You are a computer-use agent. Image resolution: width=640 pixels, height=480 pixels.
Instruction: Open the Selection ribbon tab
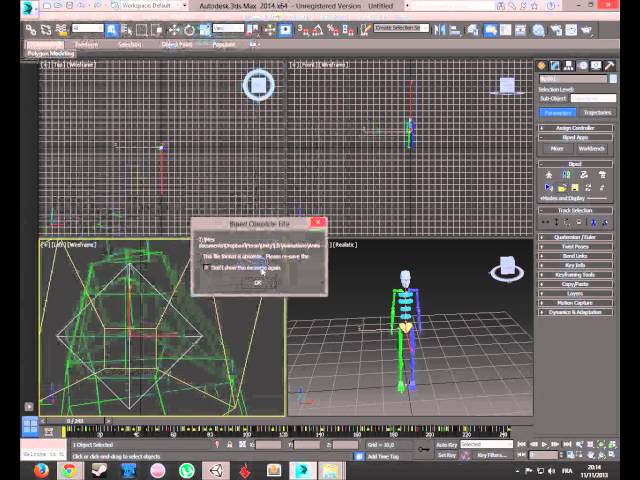[130, 44]
